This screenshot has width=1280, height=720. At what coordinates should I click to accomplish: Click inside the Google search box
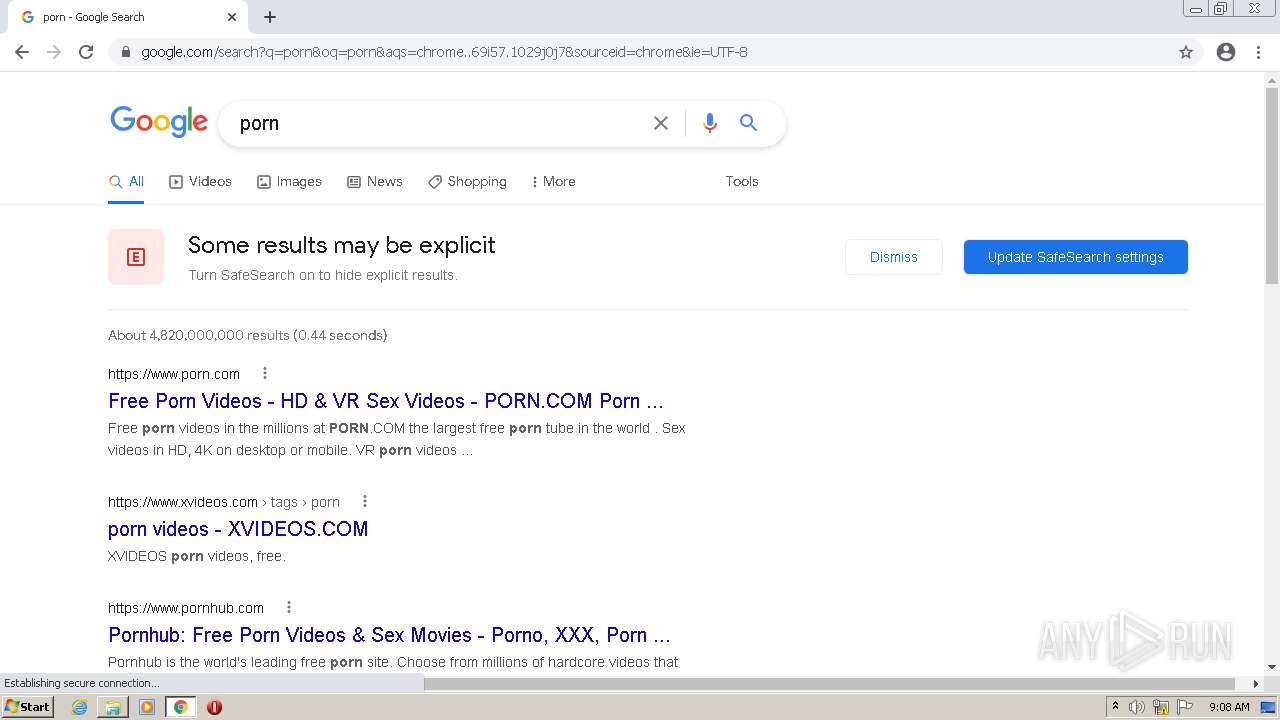[440, 123]
